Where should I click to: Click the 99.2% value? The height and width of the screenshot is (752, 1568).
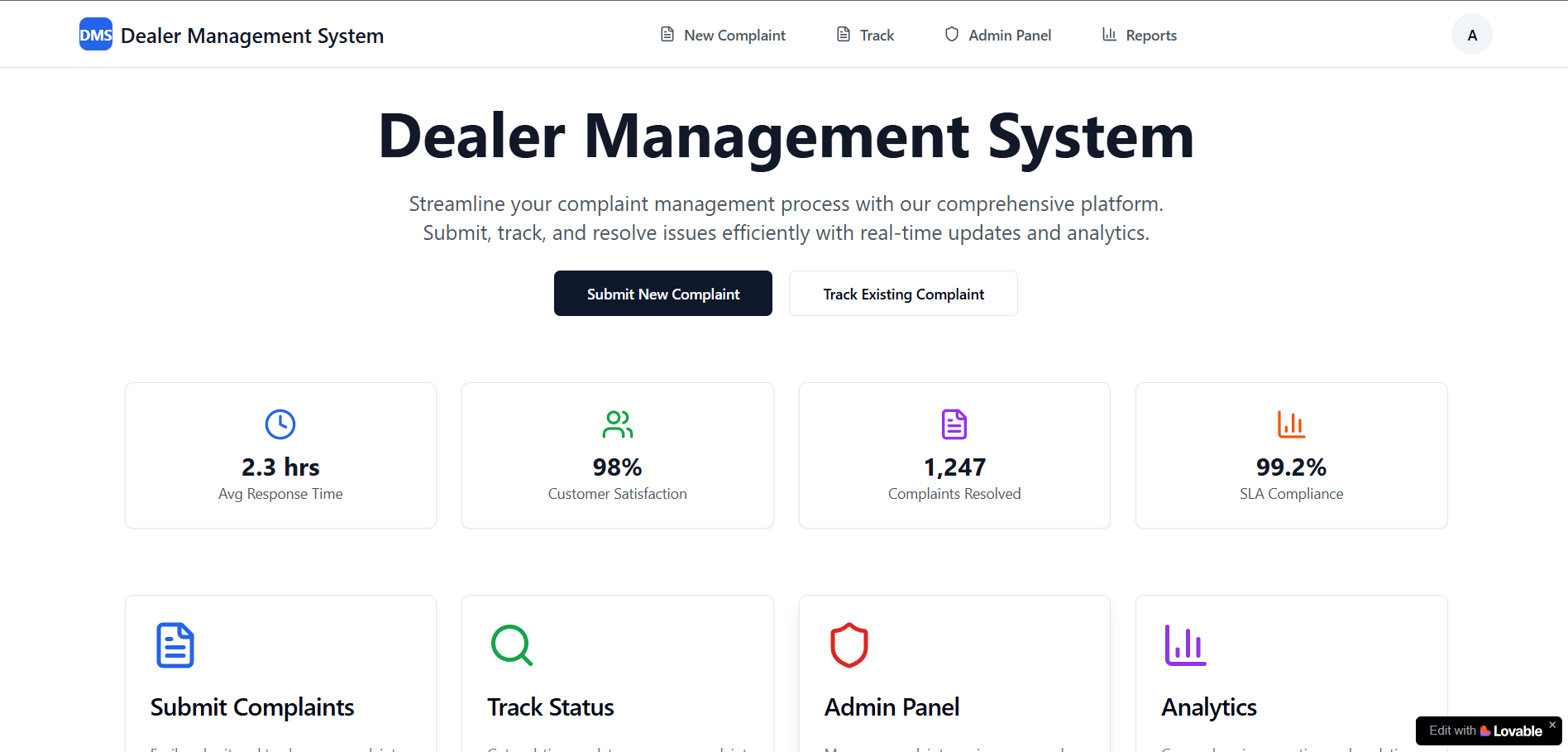1291,467
